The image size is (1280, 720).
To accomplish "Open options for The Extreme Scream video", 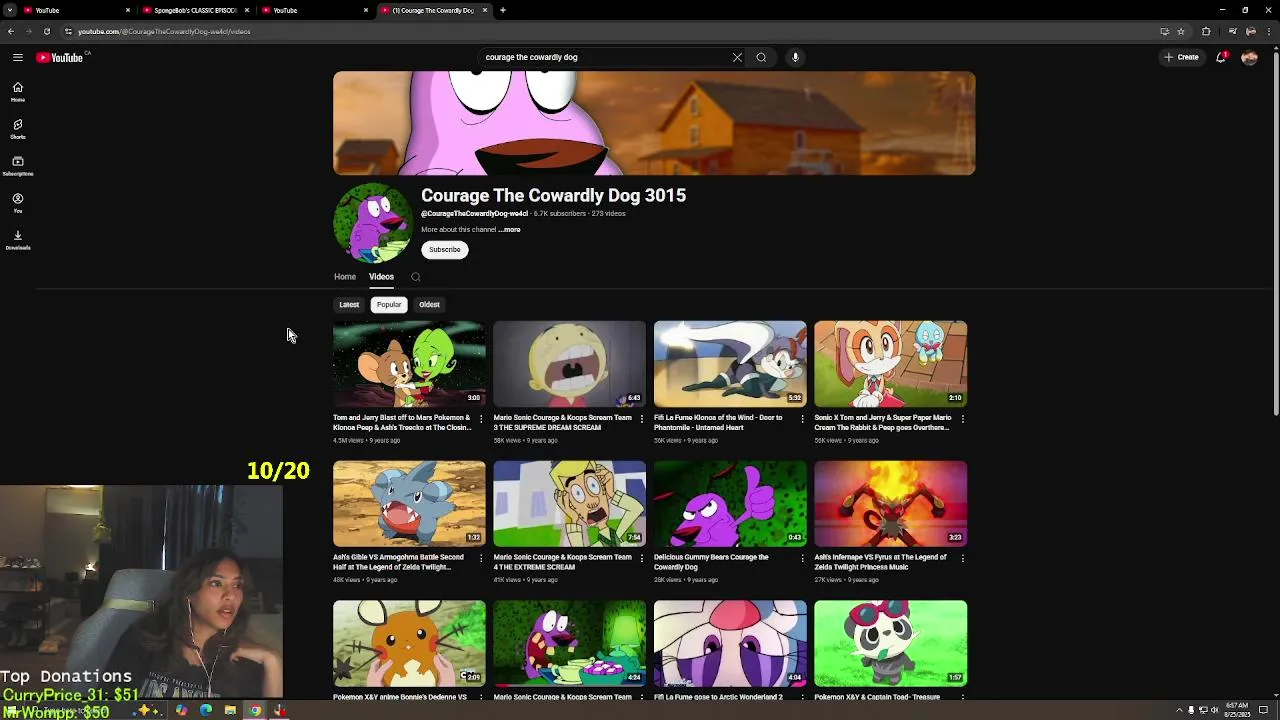I will click(x=642, y=559).
